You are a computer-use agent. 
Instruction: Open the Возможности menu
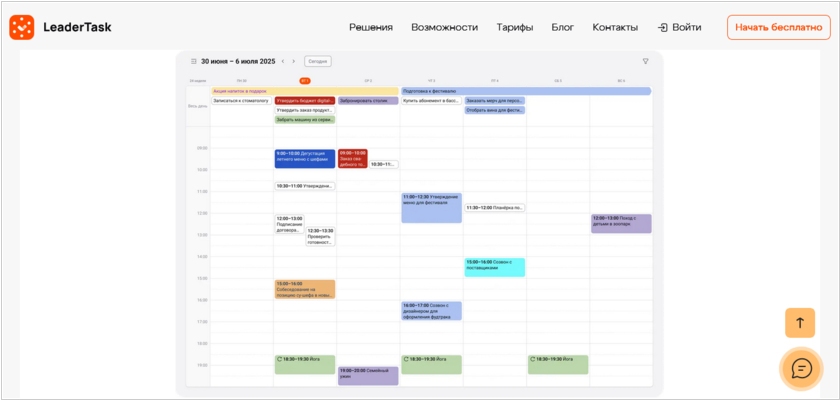coord(444,27)
